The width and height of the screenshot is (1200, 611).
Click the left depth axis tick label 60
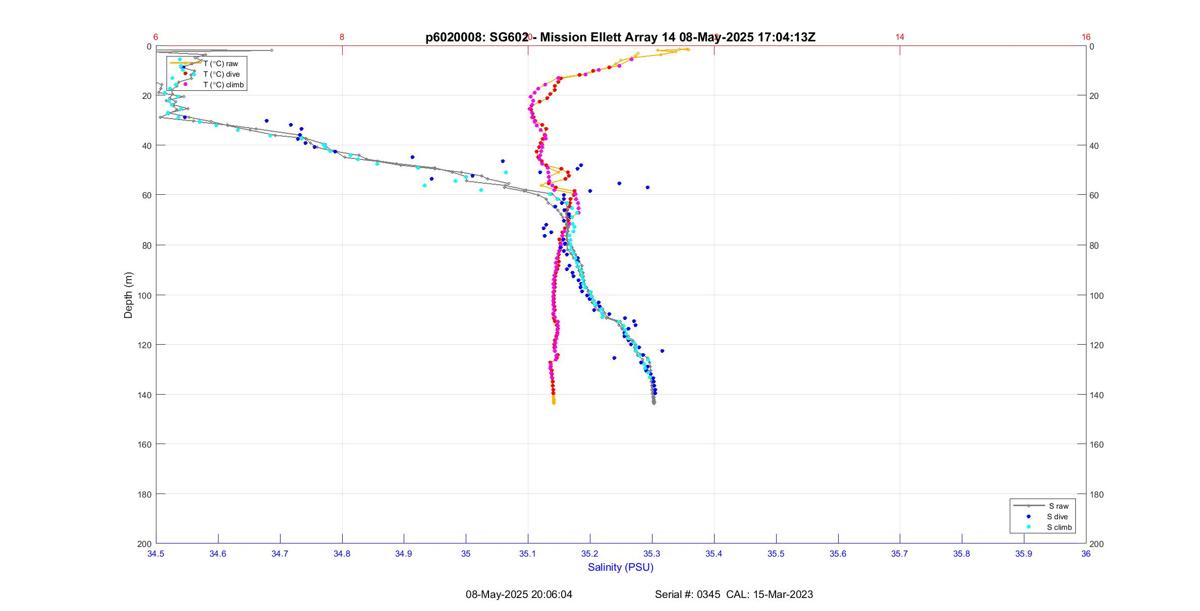click(145, 196)
